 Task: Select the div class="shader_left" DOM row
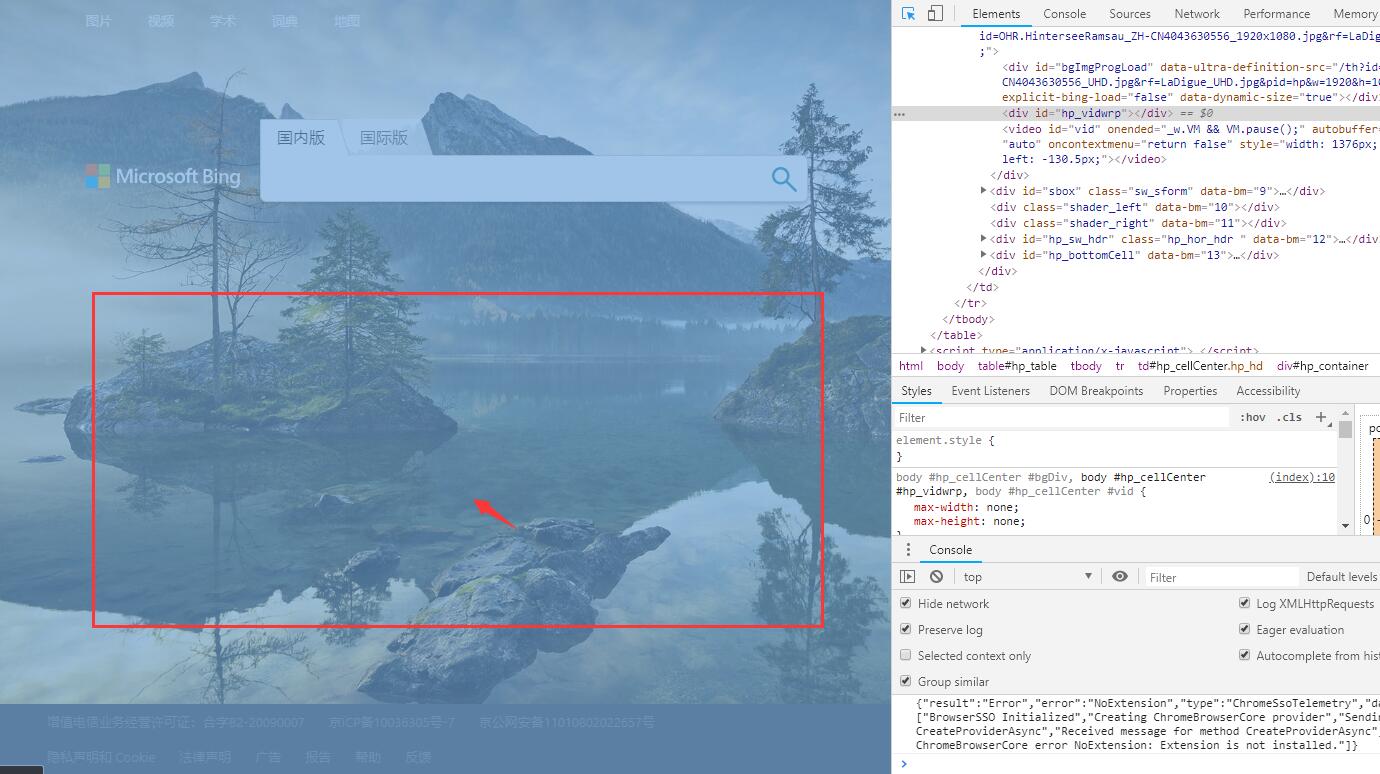coord(1136,206)
